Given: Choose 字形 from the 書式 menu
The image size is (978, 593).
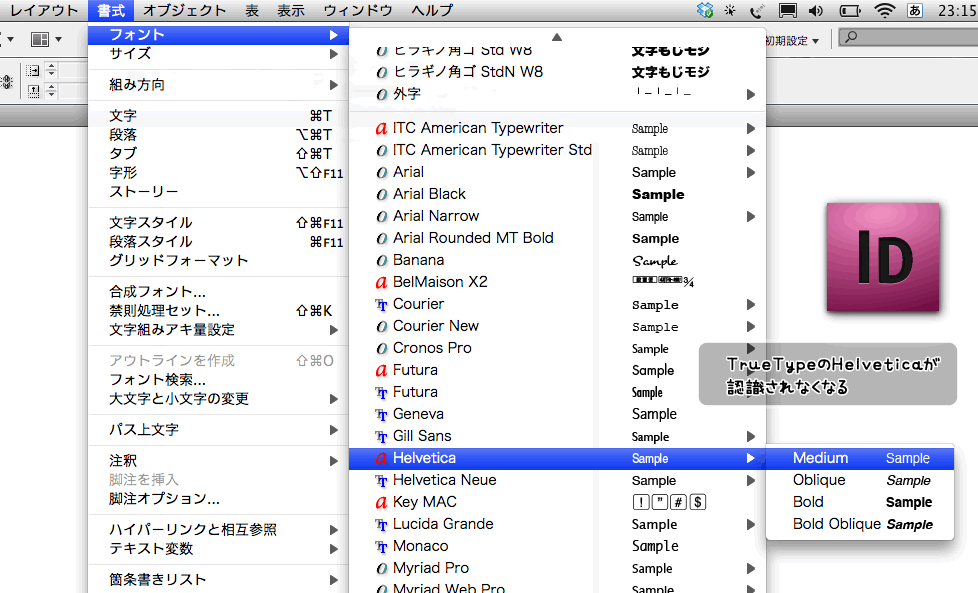Looking at the screenshot, I should click(218, 173).
